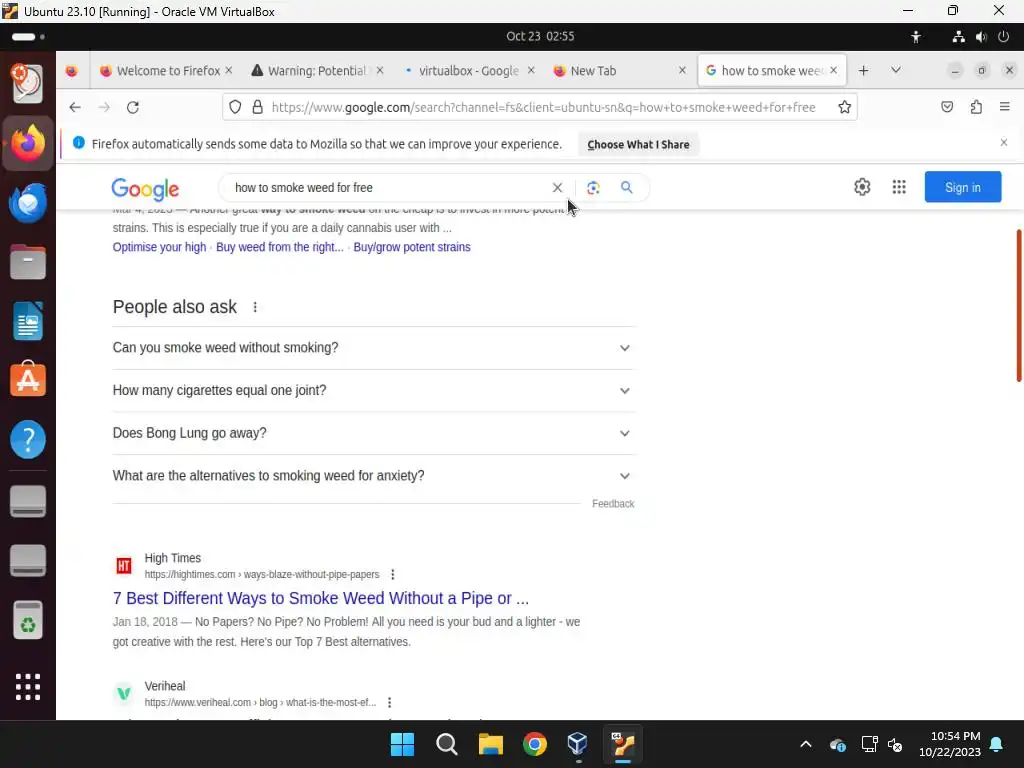Image resolution: width=1024 pixels, height=768 pixels.
Task: Clear the Google search box text
Action: tap(557, 187)
